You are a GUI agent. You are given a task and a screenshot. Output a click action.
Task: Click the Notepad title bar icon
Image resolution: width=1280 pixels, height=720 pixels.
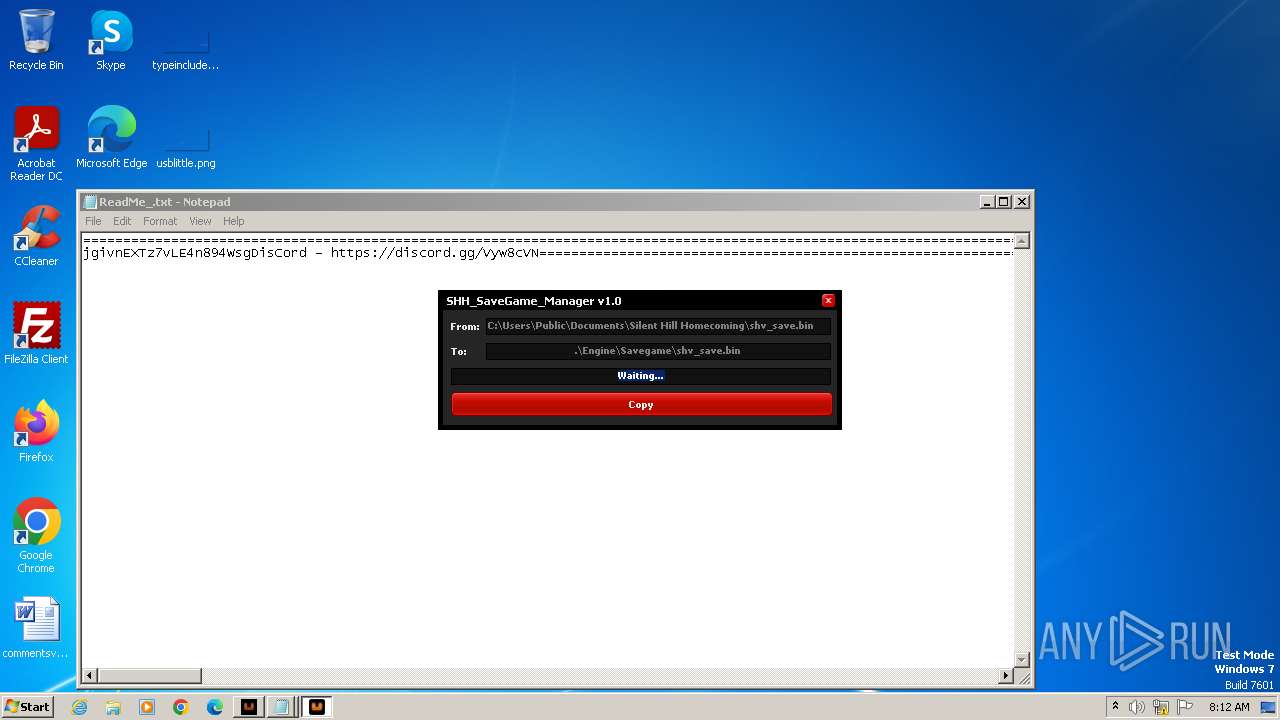coord(90,202)
